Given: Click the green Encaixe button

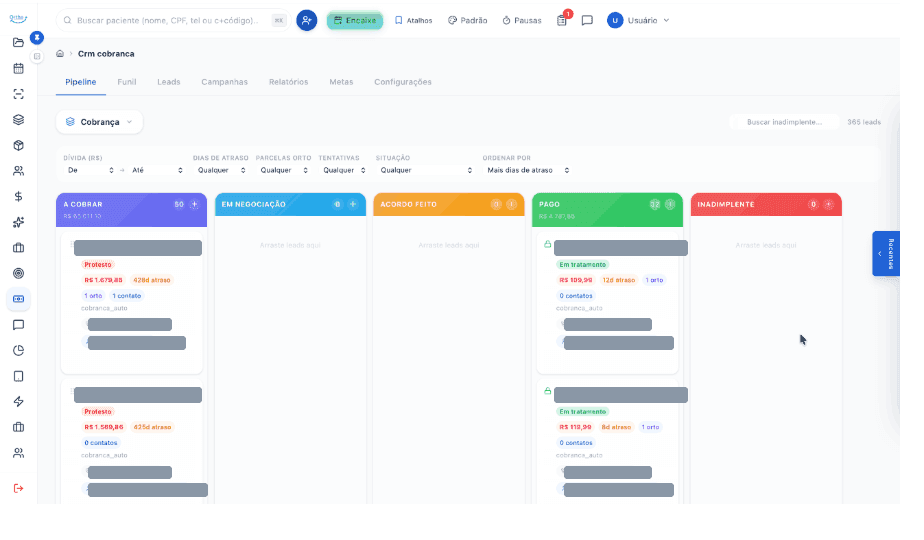Looking at the screenshot, I should (355, 20).
